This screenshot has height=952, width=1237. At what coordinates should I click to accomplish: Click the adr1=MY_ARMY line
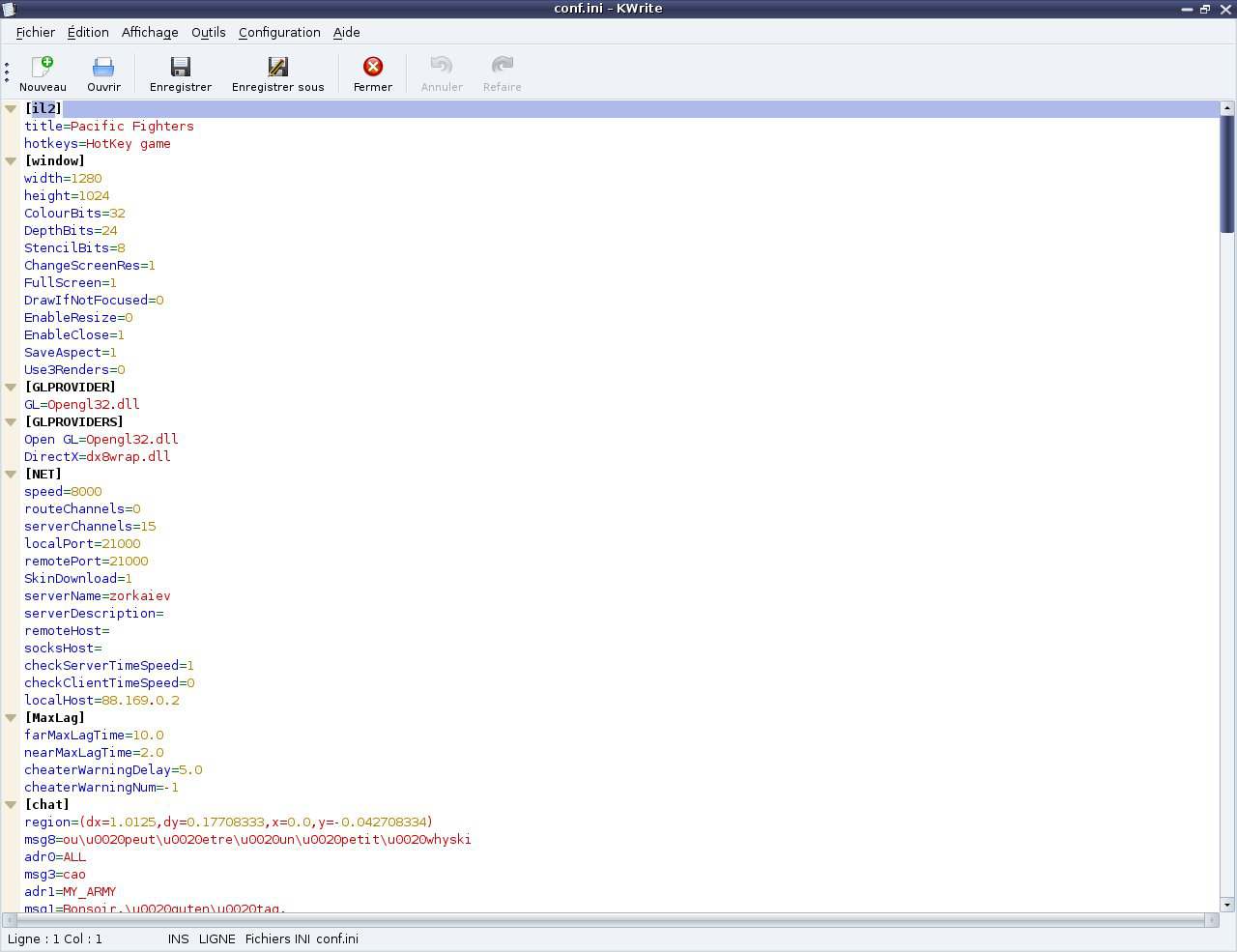tap(71, 892)
